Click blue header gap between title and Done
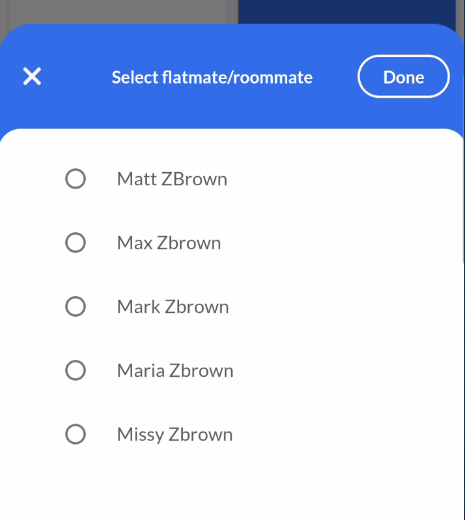Image resolution: width=465 pixels, height=520 pixels. (335, 77)
